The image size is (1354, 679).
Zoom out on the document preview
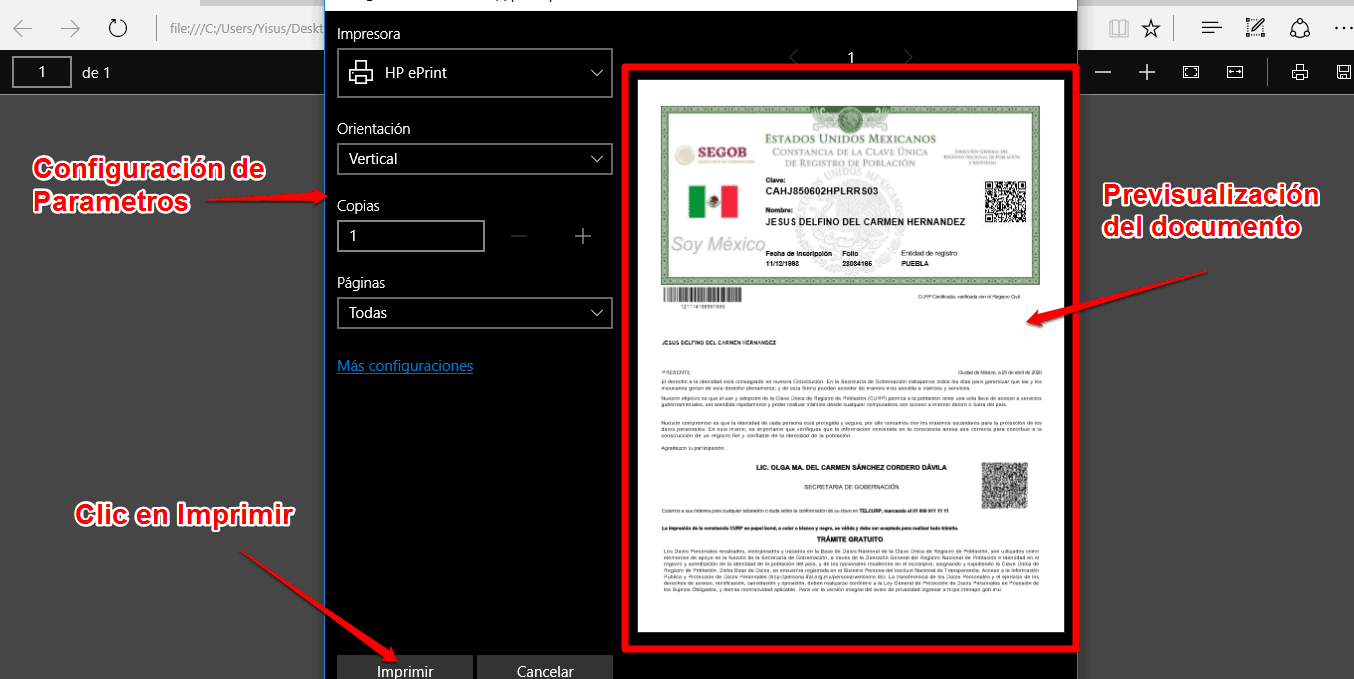click(x=1103, y=71)
